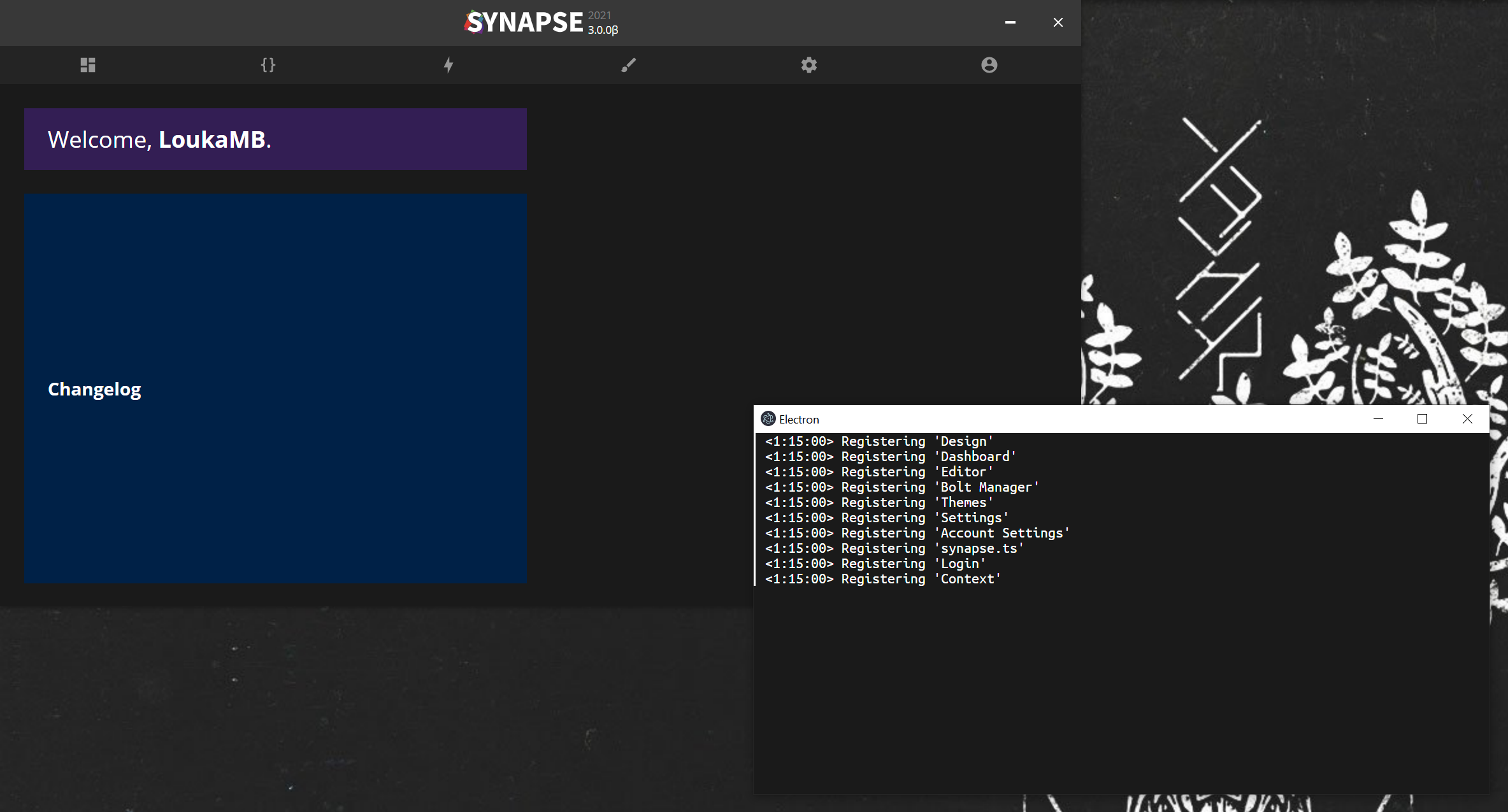Click the log line Registering 'Login'

(875, 564)
